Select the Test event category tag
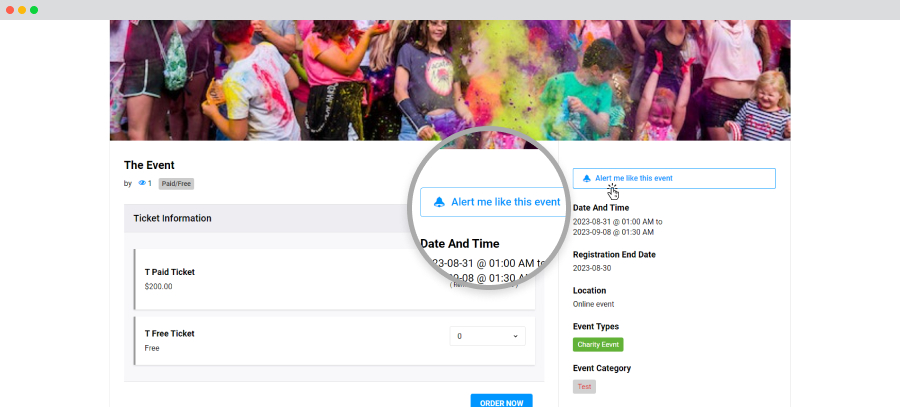Image resolution: width=900 pixels, height=407 pixels. pos(584,386)
